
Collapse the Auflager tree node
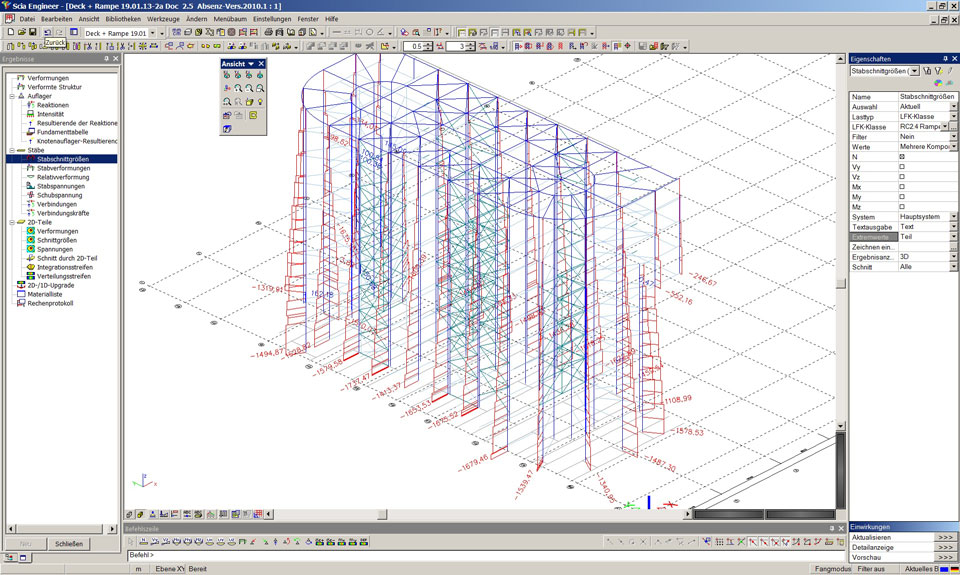point(11,96)
